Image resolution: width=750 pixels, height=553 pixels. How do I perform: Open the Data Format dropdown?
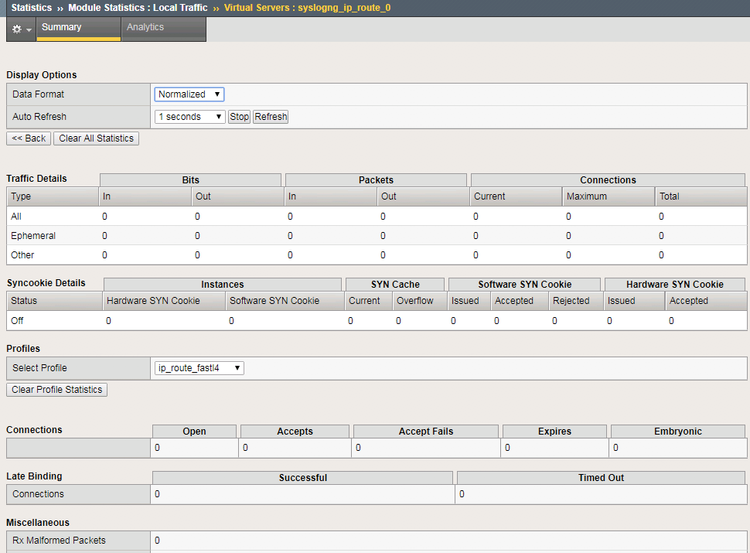[x=189, y=94]
